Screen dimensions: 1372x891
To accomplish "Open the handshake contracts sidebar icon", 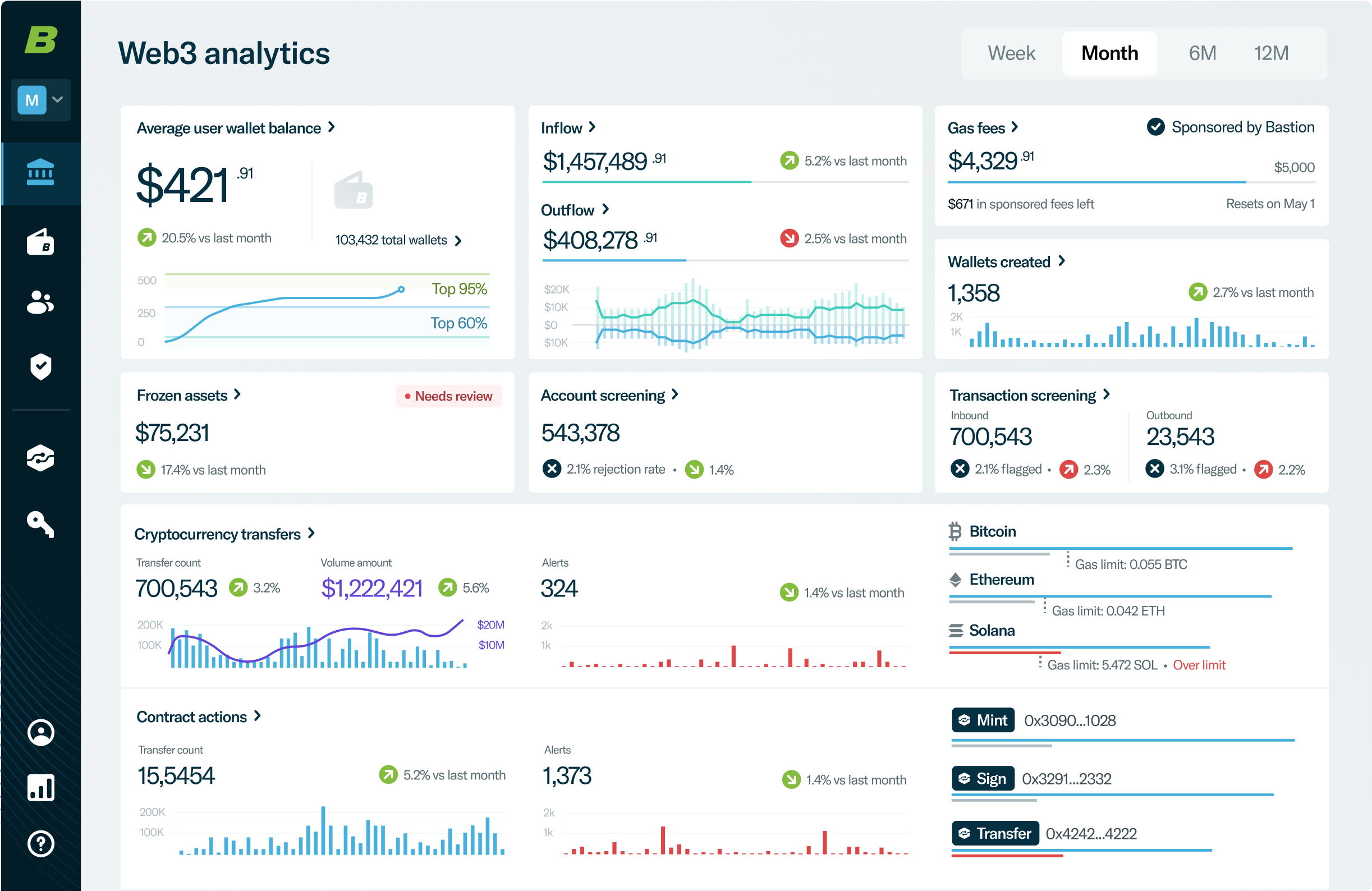I will (40, 458).
